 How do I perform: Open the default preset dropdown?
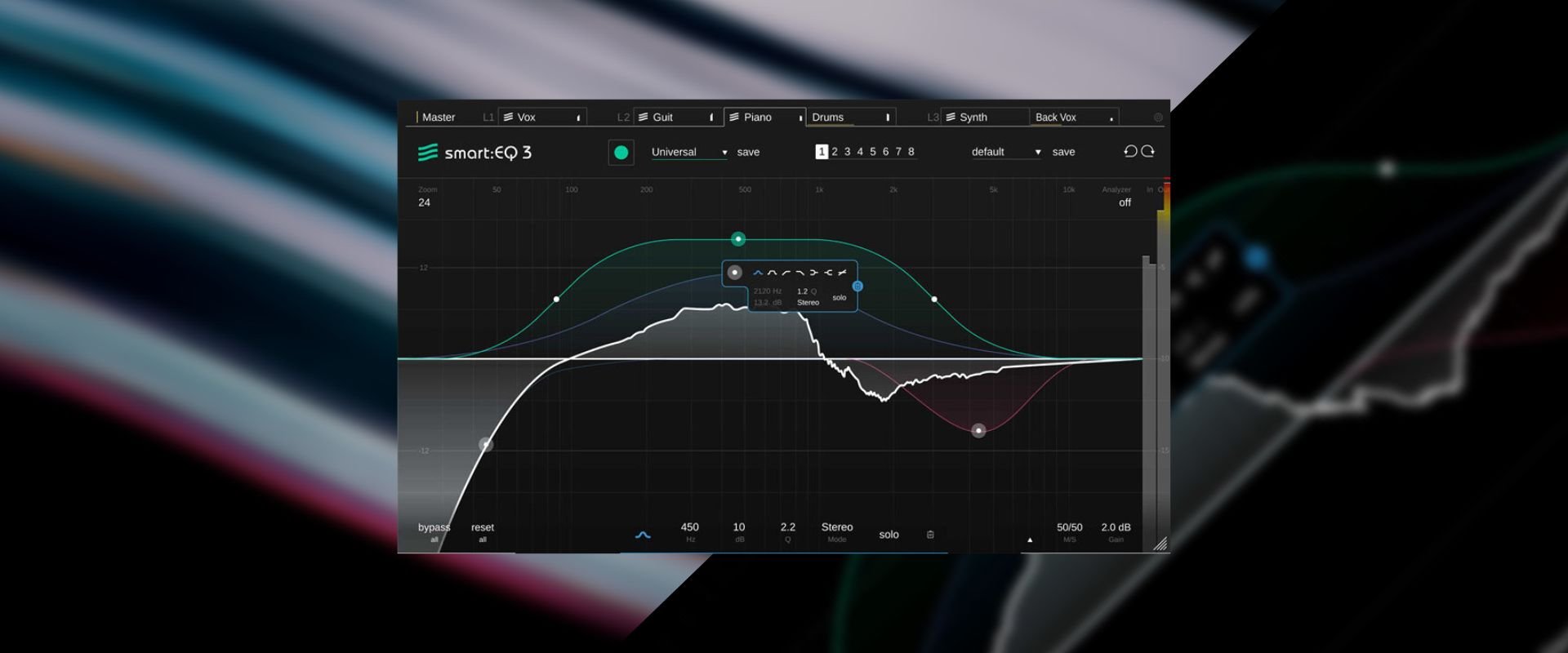[x=1006, y=152]
